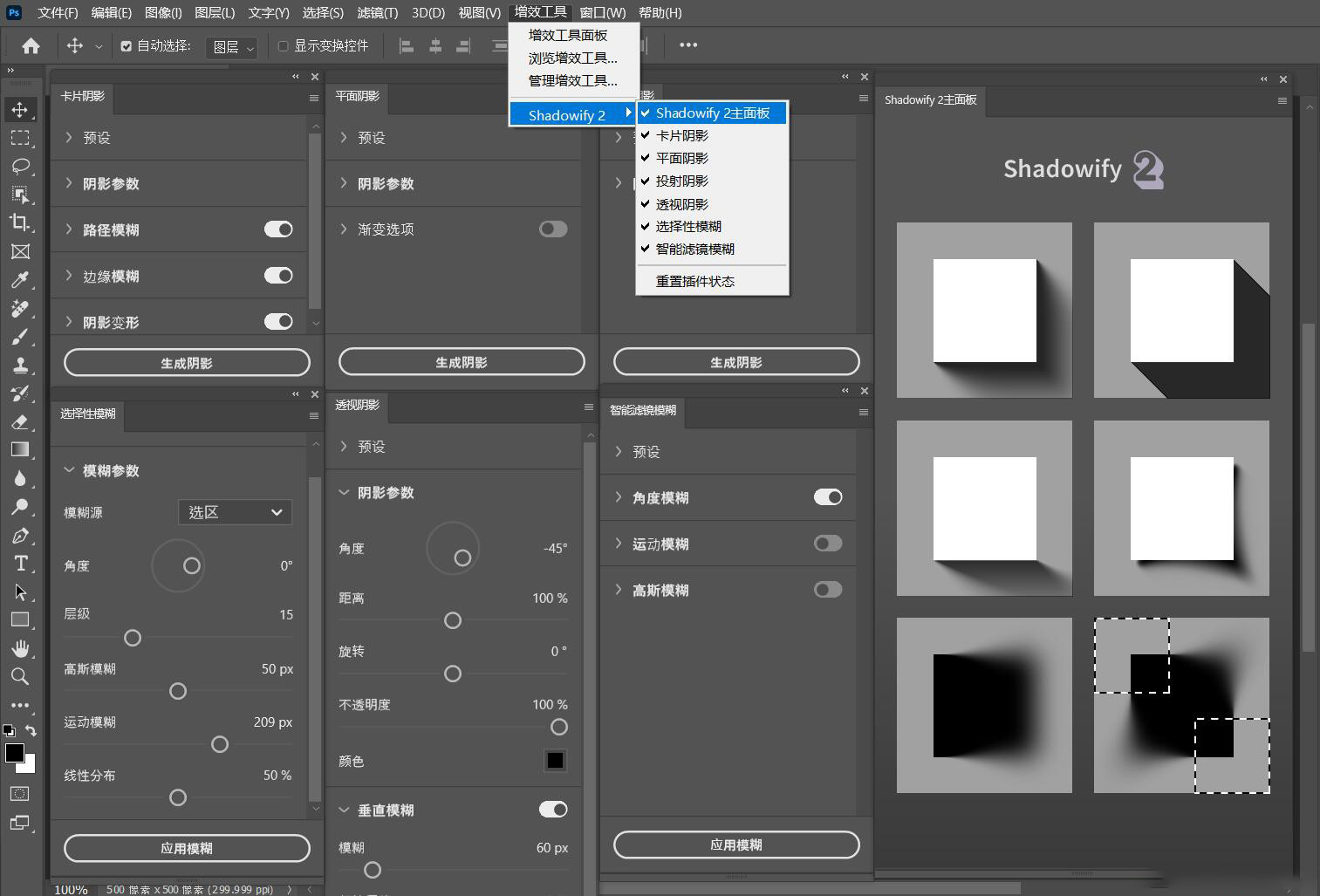This screenshot has height=896, width=1320.
Task: Click 重置插件状态 in Shadowify 2 submenu
Action: click(x=694, y=281)
